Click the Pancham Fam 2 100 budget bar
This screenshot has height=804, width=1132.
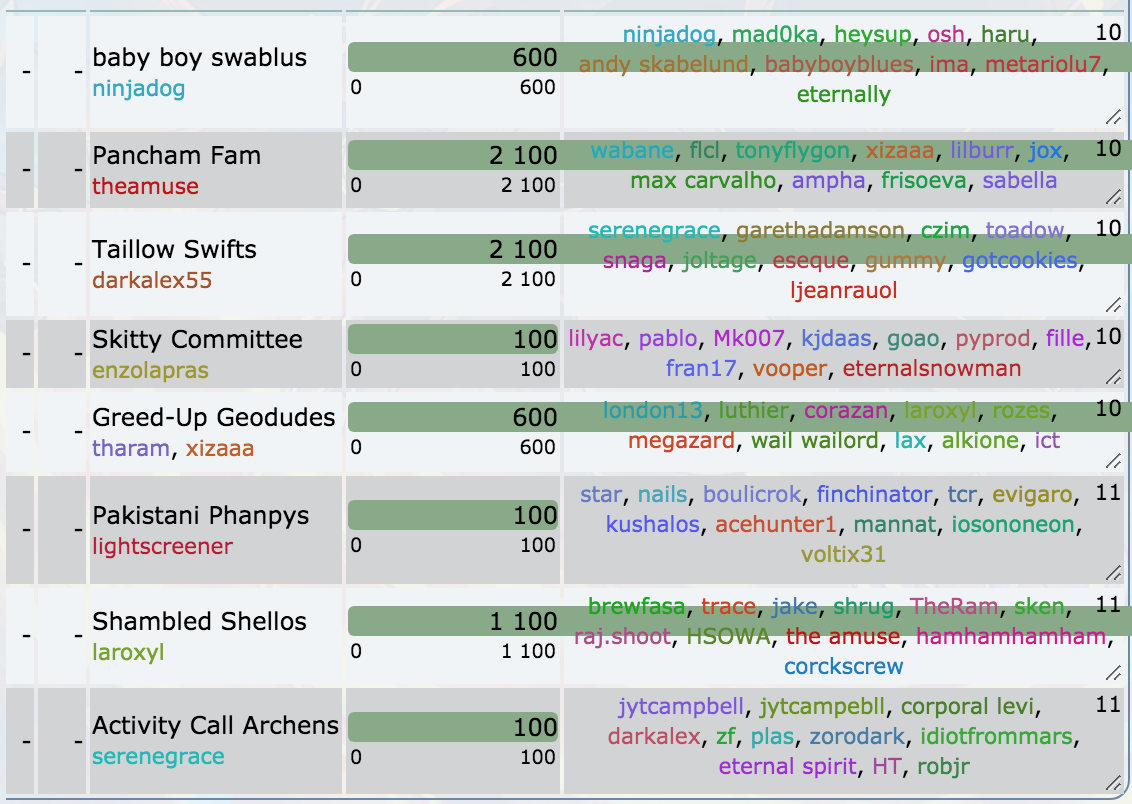453,155
